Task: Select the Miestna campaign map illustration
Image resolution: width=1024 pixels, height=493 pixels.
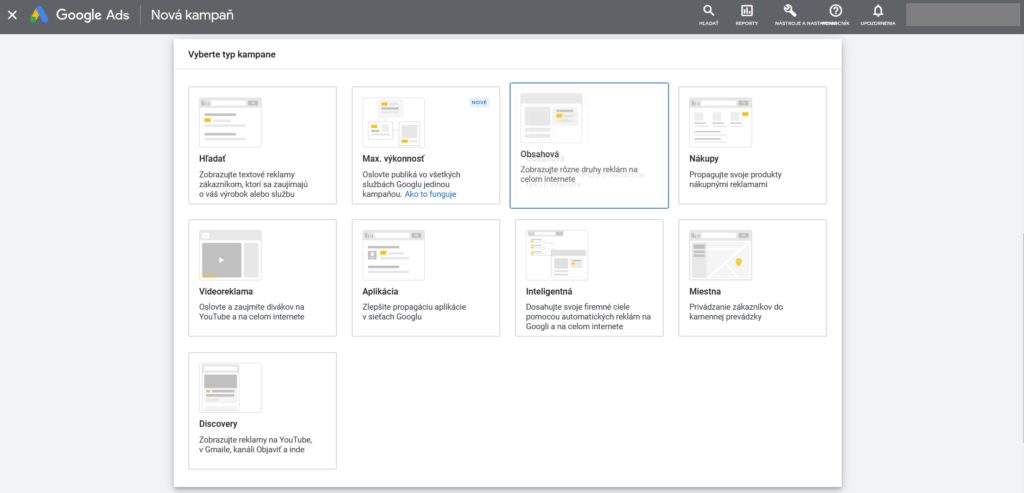Action: [720, 255]
